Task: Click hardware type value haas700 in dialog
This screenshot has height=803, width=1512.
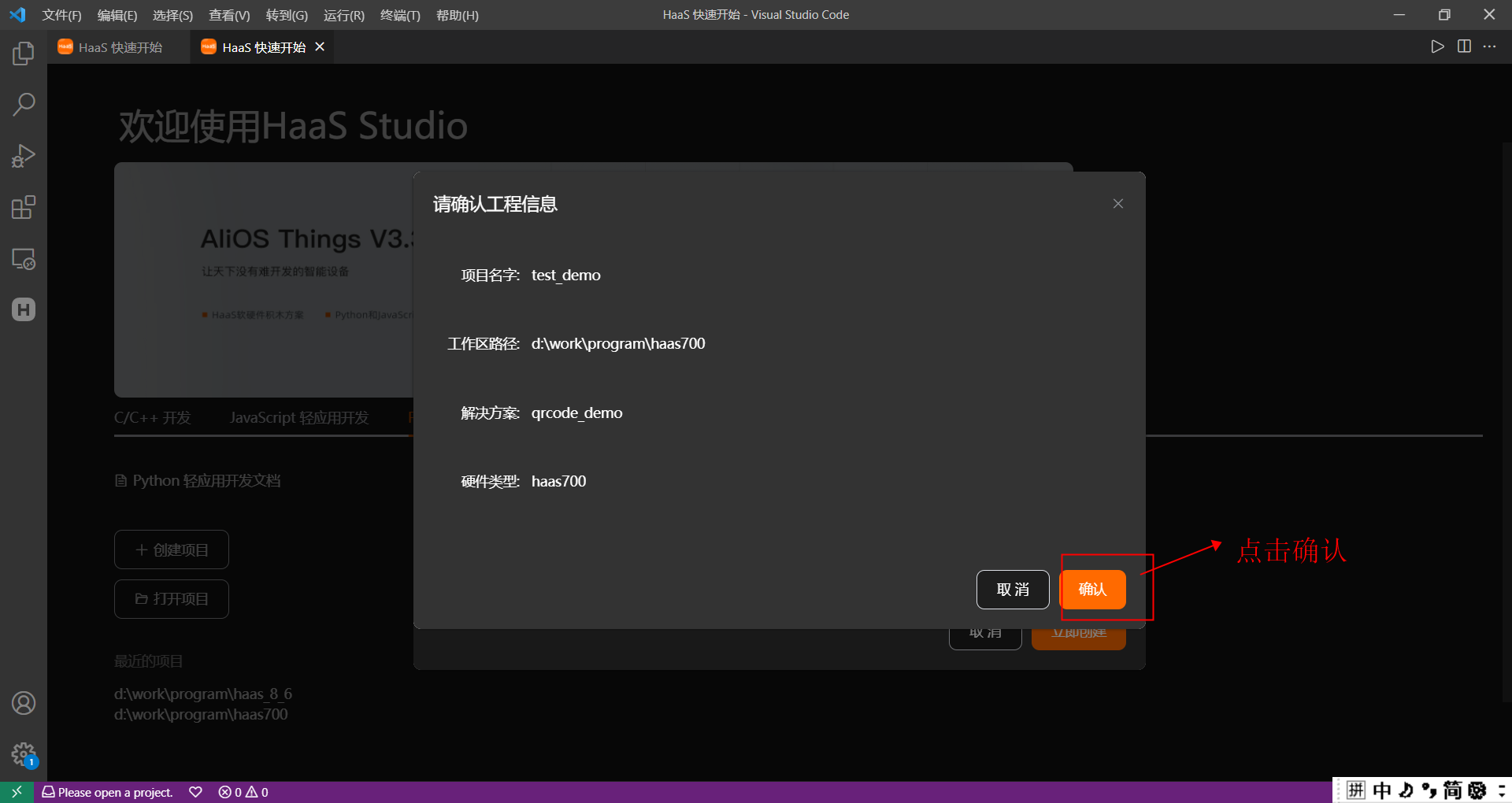Action: pos(559,481)
